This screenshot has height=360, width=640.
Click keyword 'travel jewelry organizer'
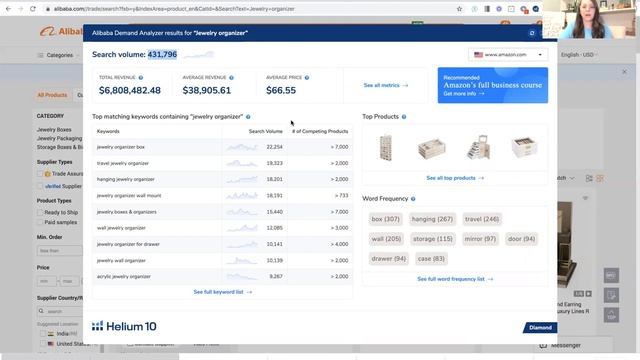click(x=123, y=163)
